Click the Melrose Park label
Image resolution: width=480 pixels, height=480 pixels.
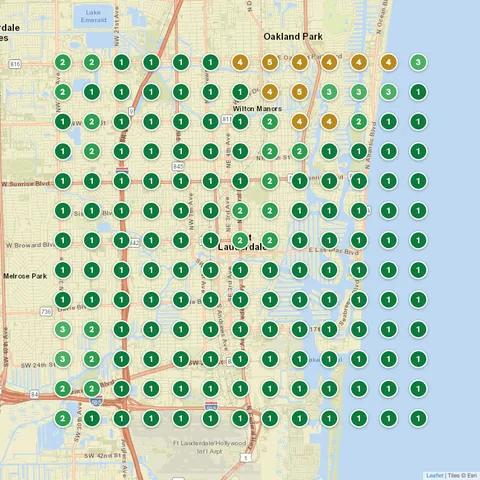25,276
